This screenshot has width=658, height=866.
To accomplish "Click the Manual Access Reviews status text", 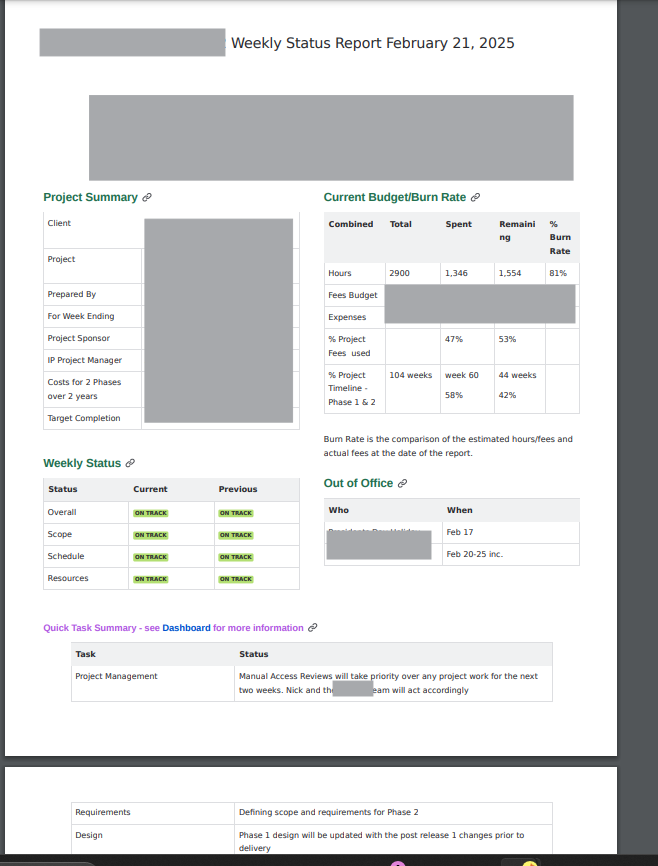I will point(388,683).
